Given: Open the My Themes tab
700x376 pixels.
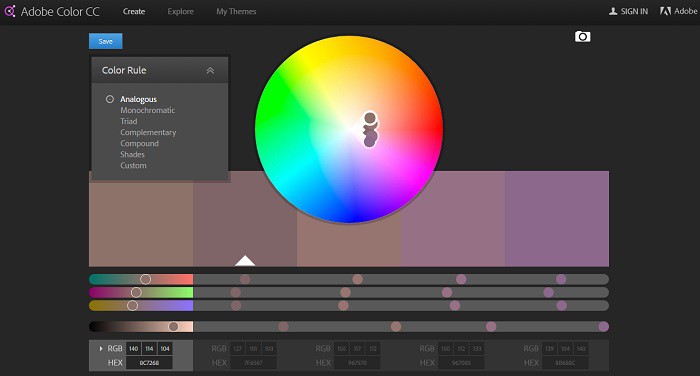Looking at the screenshot, I should click(x=236, y=12).
